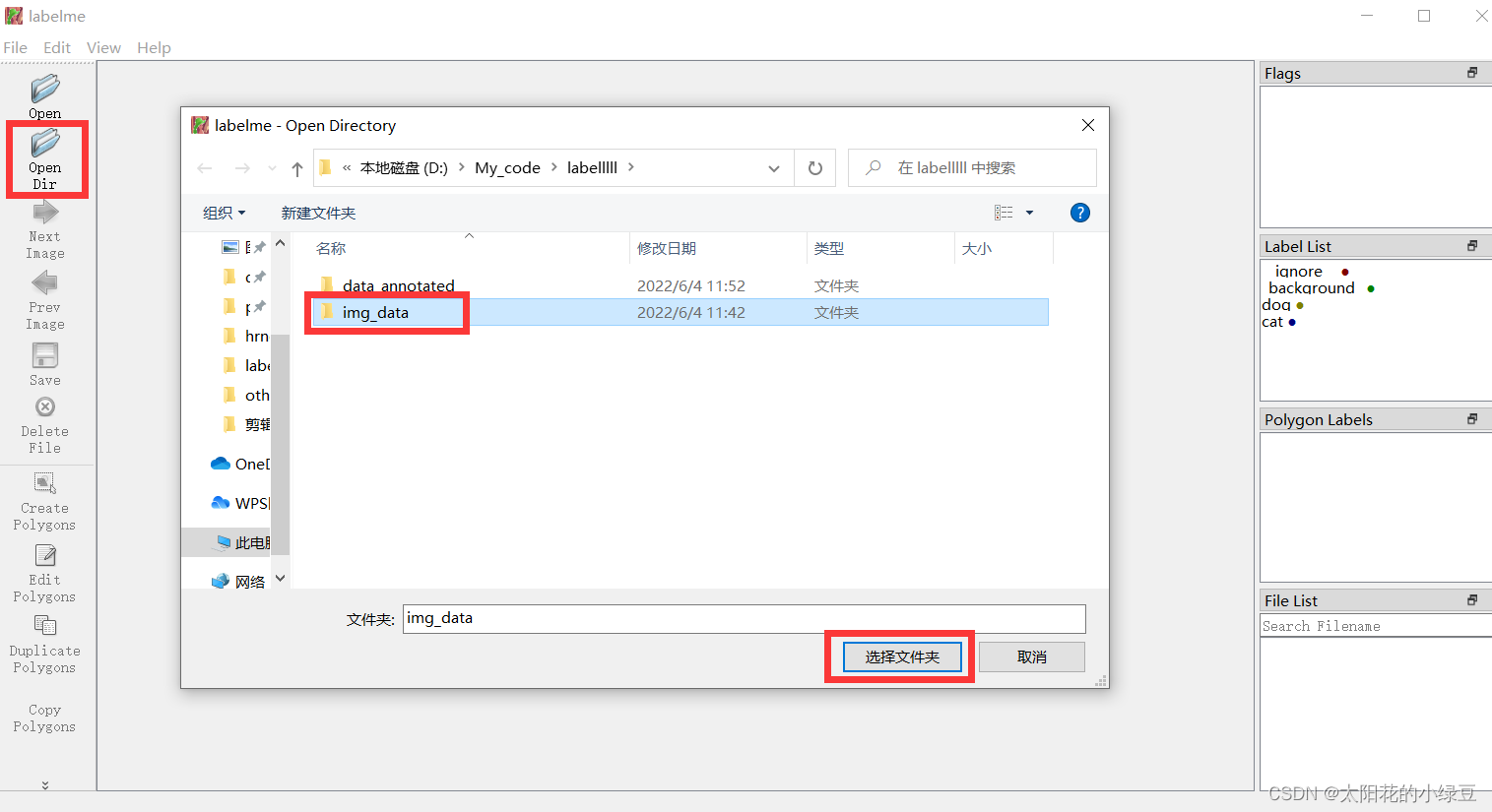Open the View menu
This screenshot has width=1492, height=812.
coord(103,47)
